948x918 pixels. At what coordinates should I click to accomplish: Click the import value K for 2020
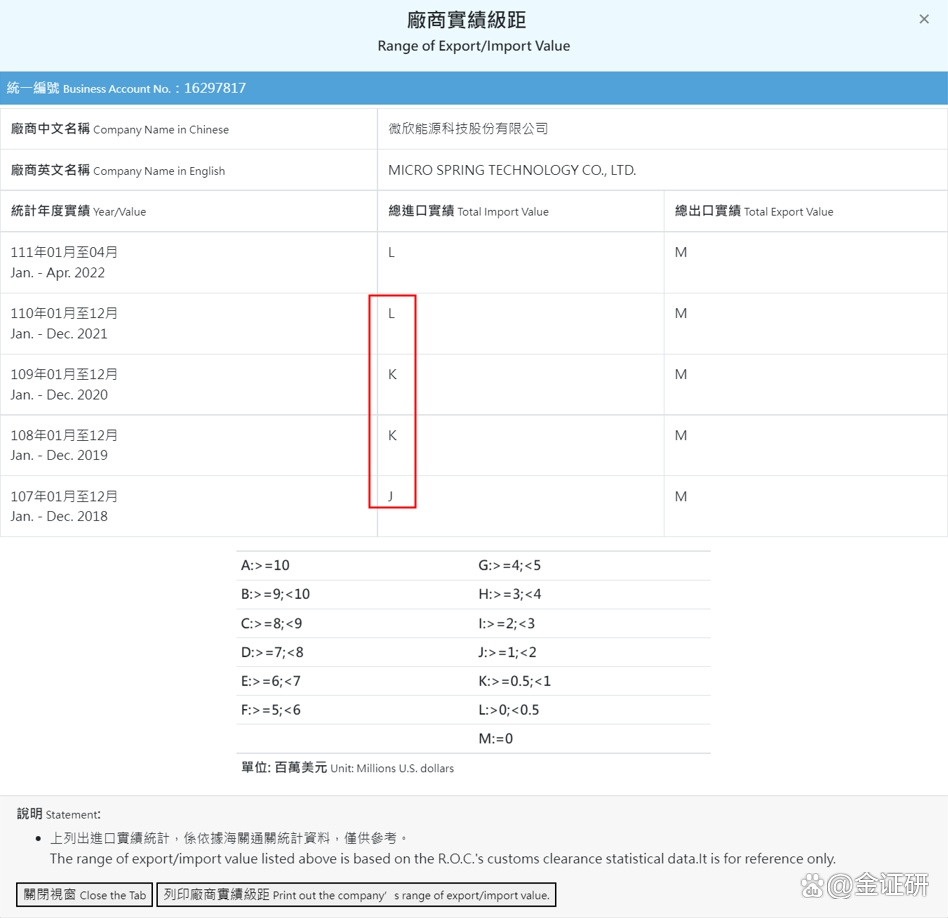(392, 375)
